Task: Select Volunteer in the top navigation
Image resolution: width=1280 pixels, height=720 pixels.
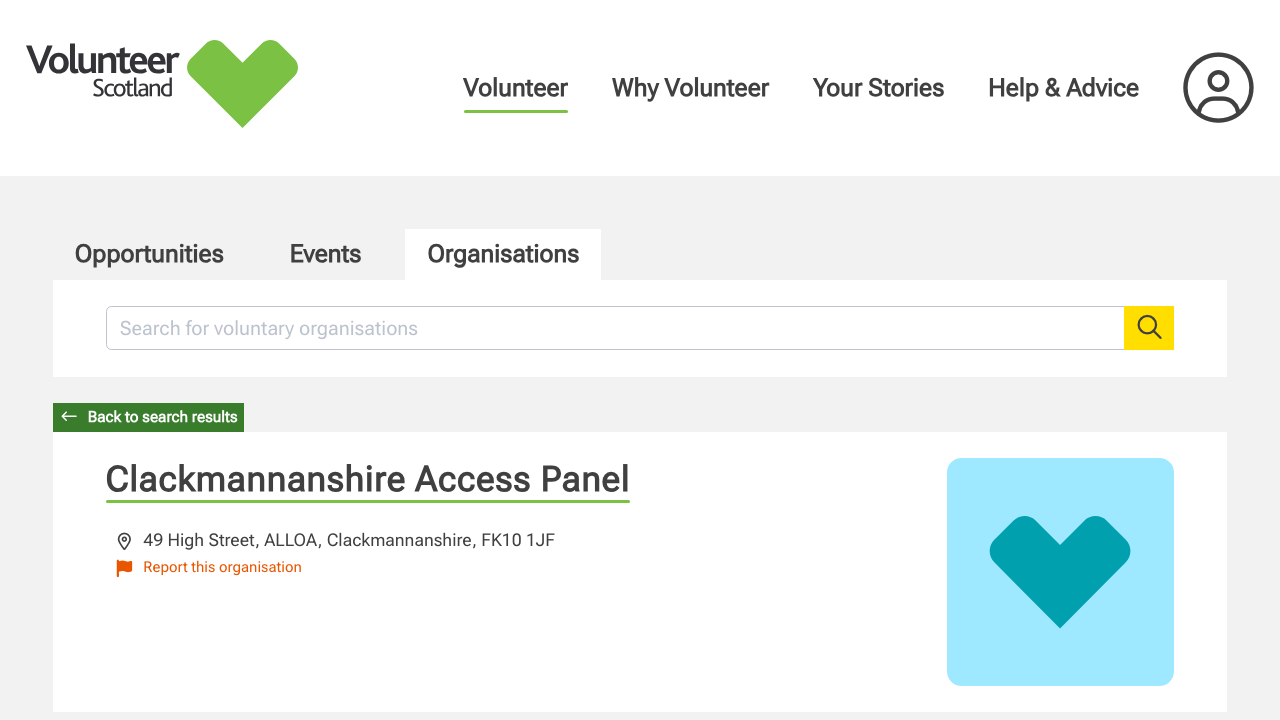Action: pyautogui.click(x=515, y=88)
